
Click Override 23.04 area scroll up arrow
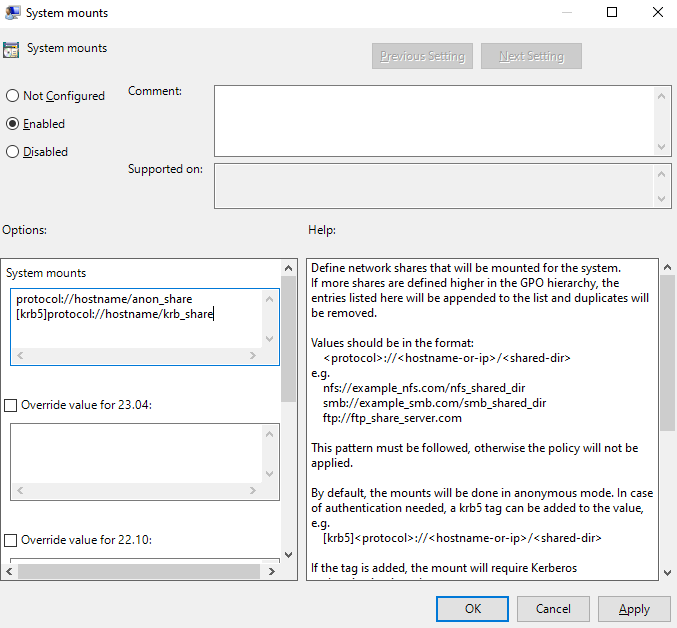click(270, 434)
